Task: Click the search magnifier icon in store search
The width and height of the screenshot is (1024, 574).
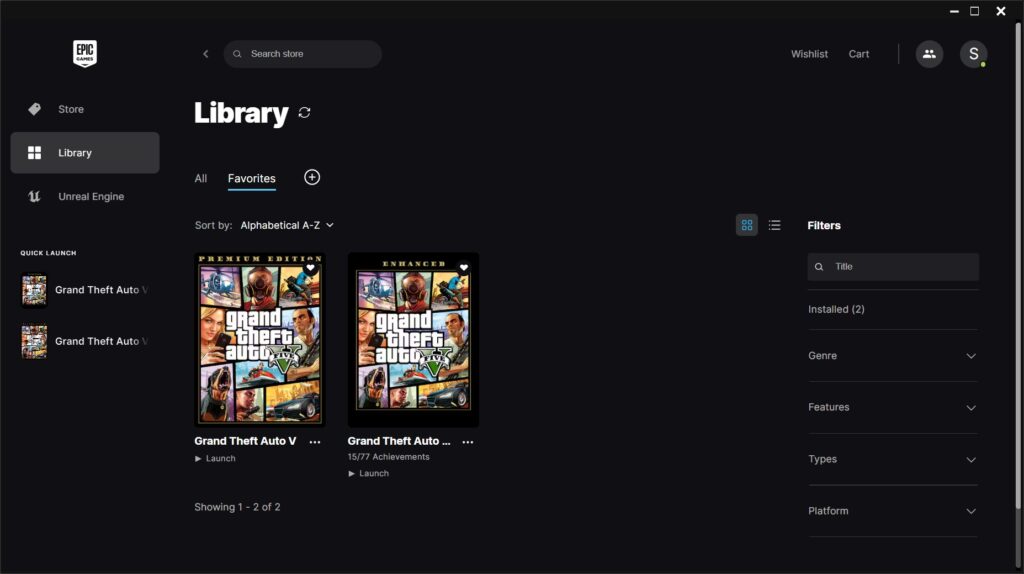Action: (x=238, y=54)
